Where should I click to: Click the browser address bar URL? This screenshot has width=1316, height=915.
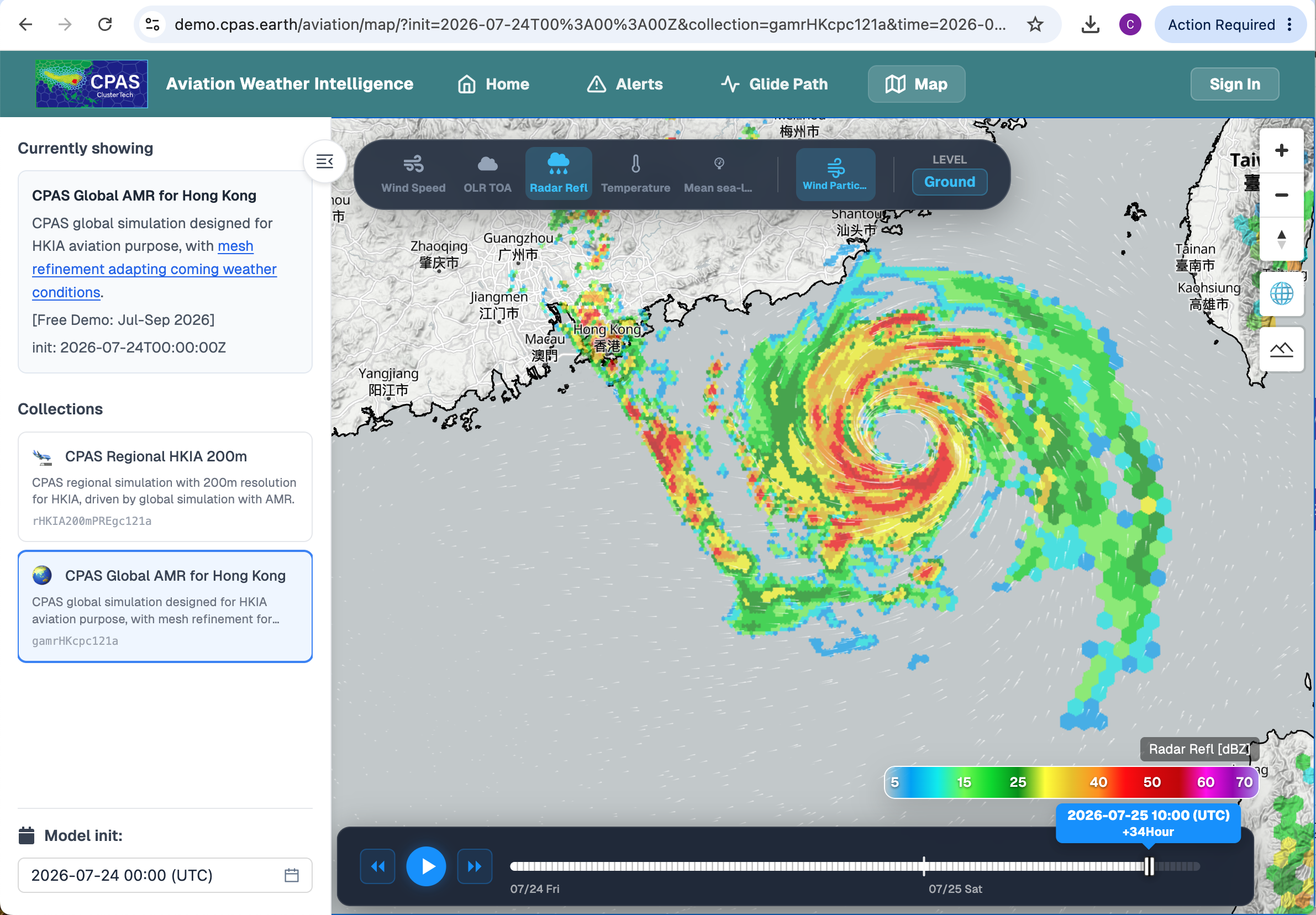[591, 25]
